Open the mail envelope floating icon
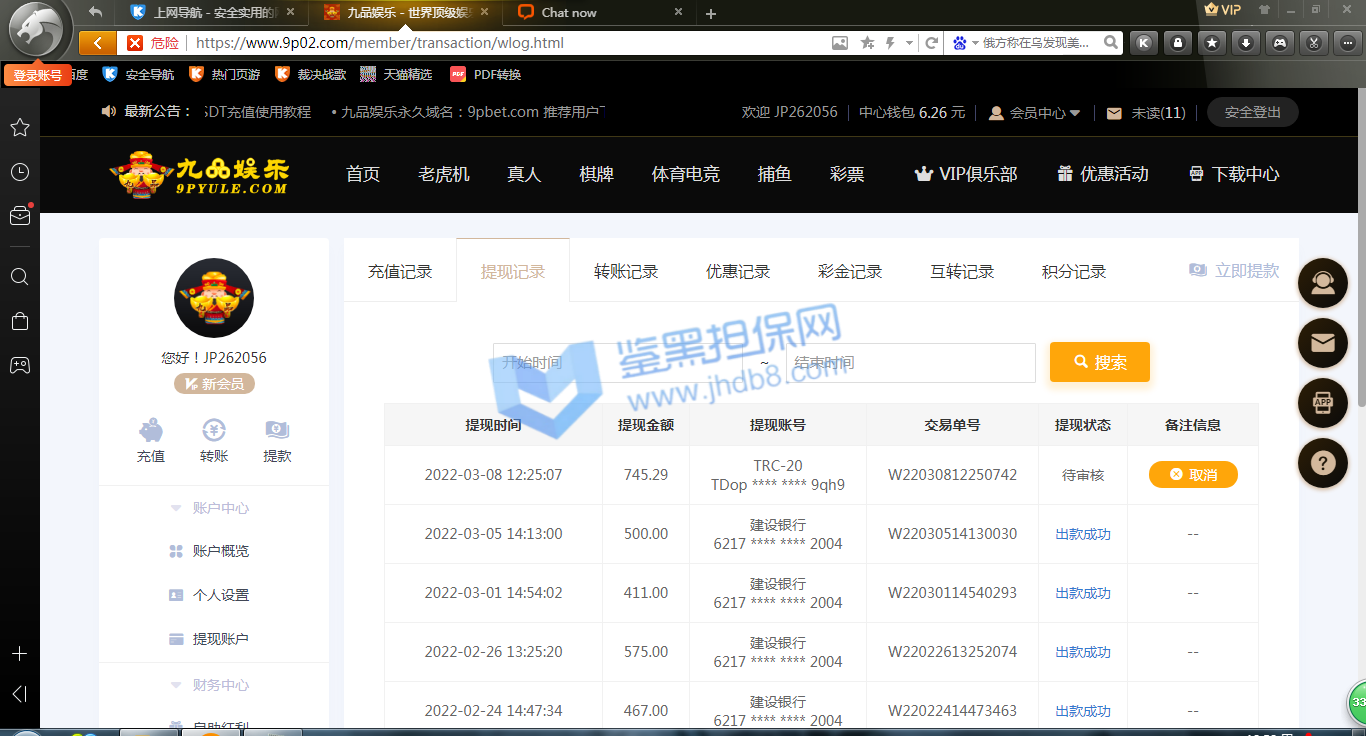 1322,343
